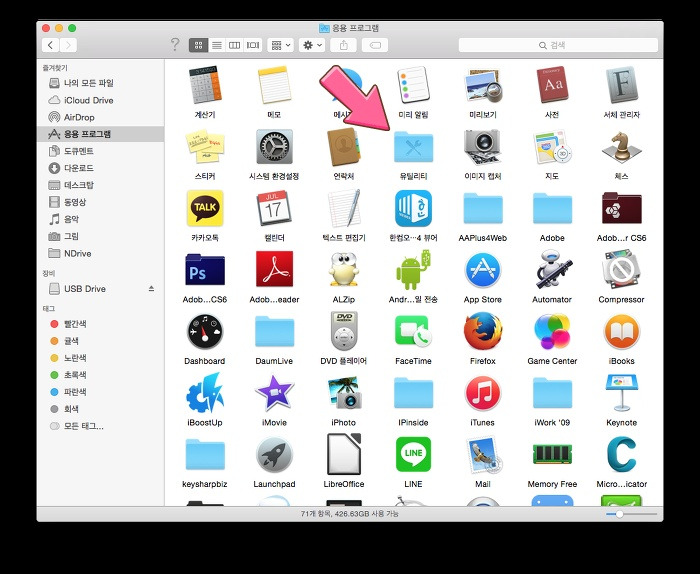
Task: Open the gear action menu
Action: 312,45
